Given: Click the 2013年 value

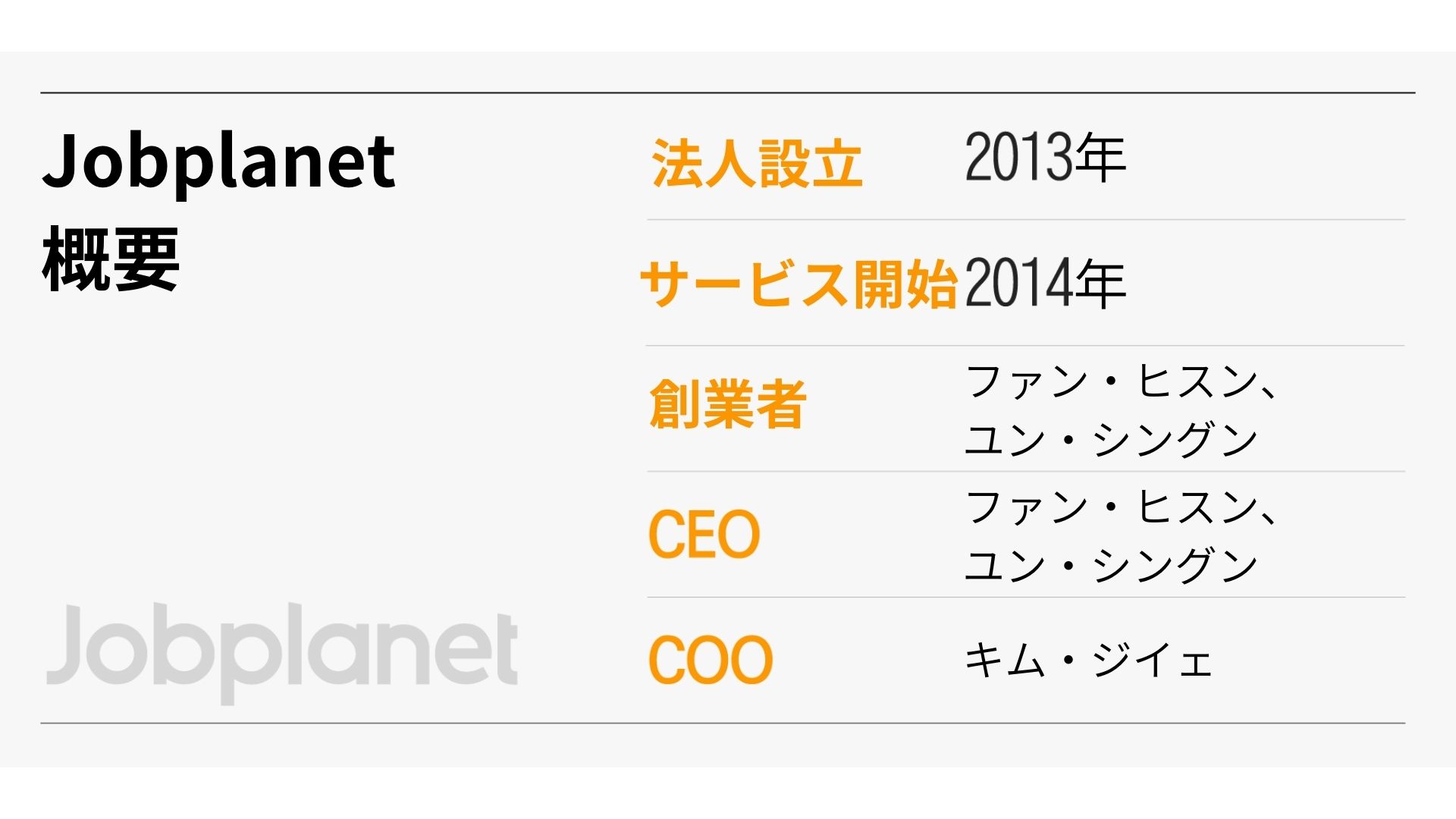Looking at the screenshot, I should pos(1045,158).
